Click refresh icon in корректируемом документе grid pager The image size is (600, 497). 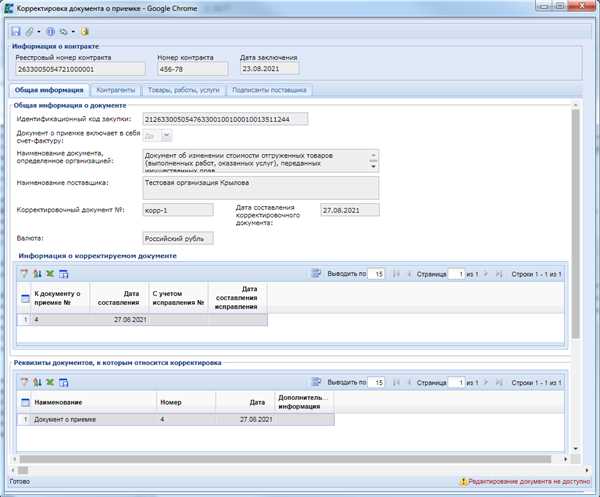pyautogui.click(x=316, y=273)
